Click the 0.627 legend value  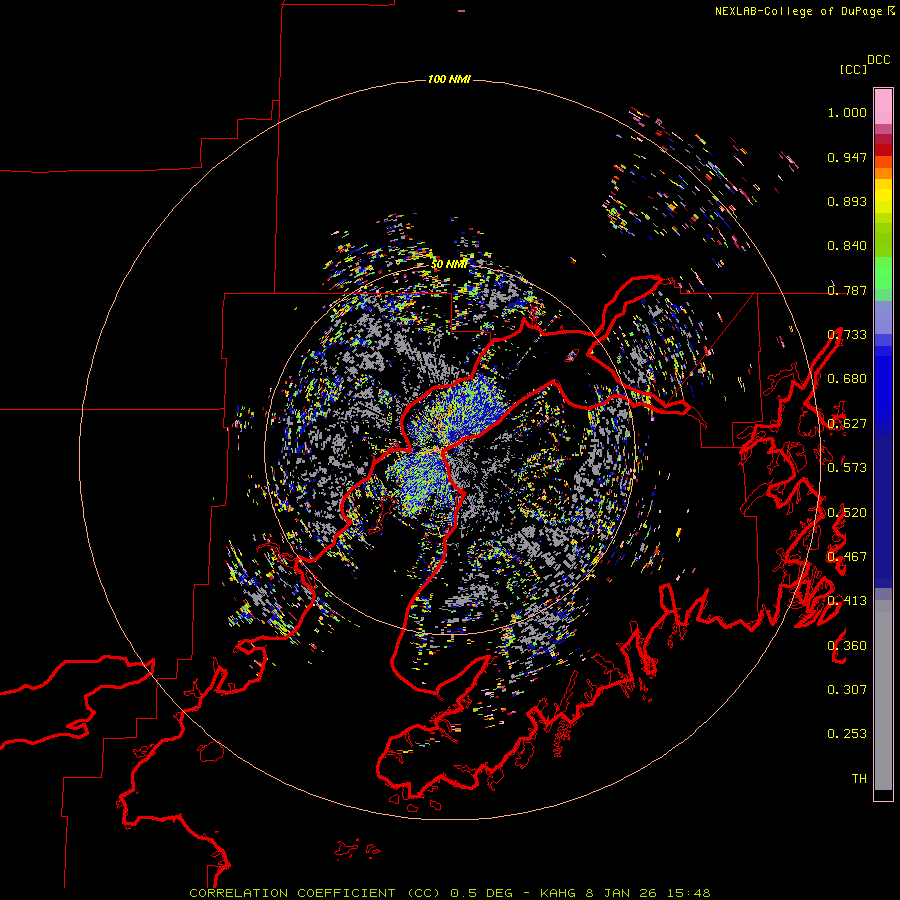tap(847, 424)
